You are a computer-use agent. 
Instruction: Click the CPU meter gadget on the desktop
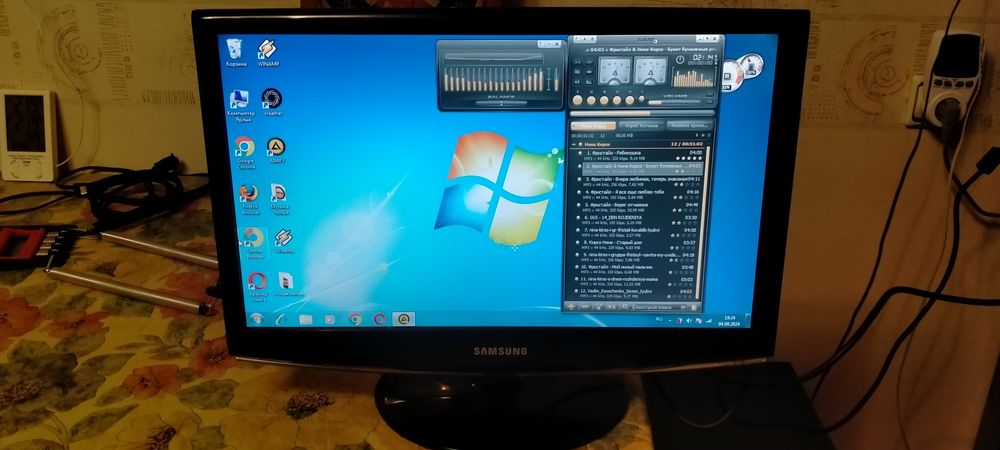pos(732,75)
